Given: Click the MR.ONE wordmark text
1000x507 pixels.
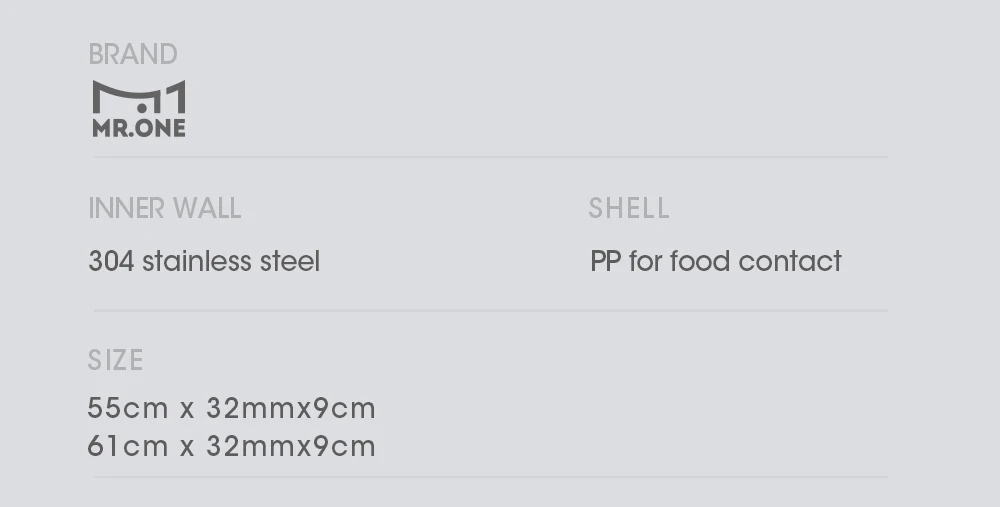Looking at the screenshot, I should (139, 128).
